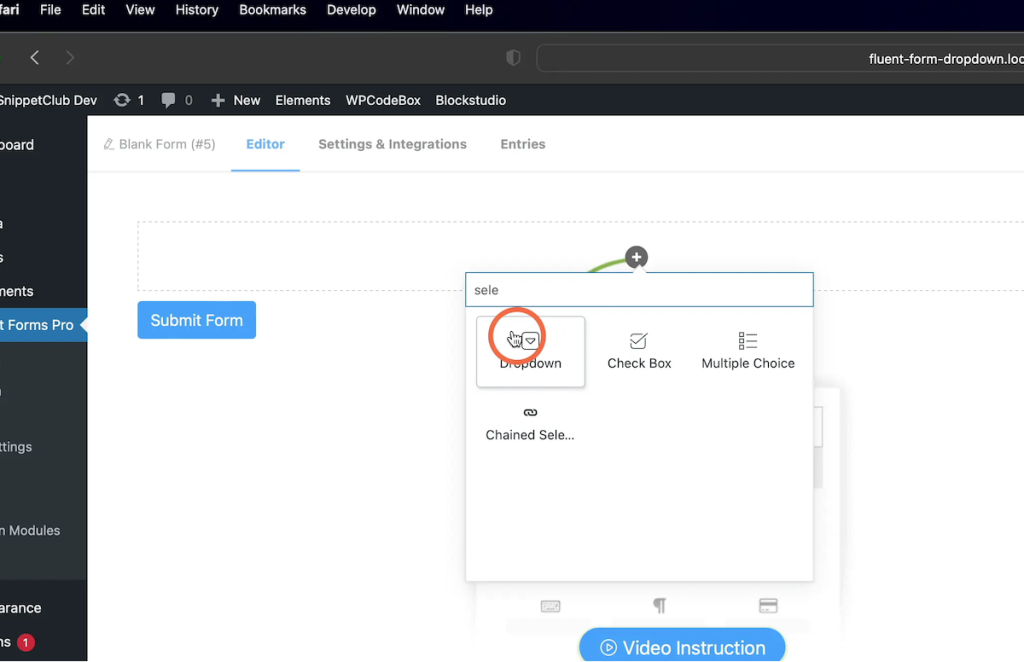This screenshot has height=662, width=1024.
Task: Open the SnippetClub Dev site menu
Action: pos(48,100)
